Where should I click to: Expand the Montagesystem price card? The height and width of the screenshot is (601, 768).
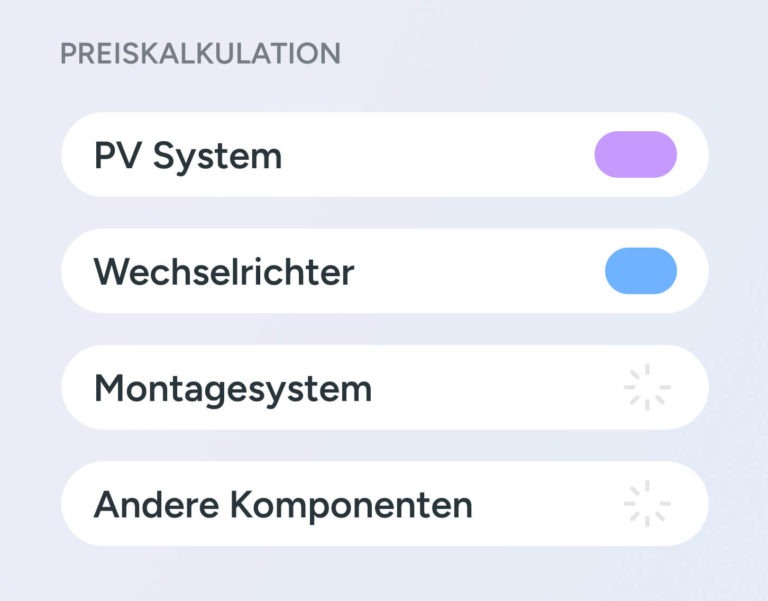(384, 388)
